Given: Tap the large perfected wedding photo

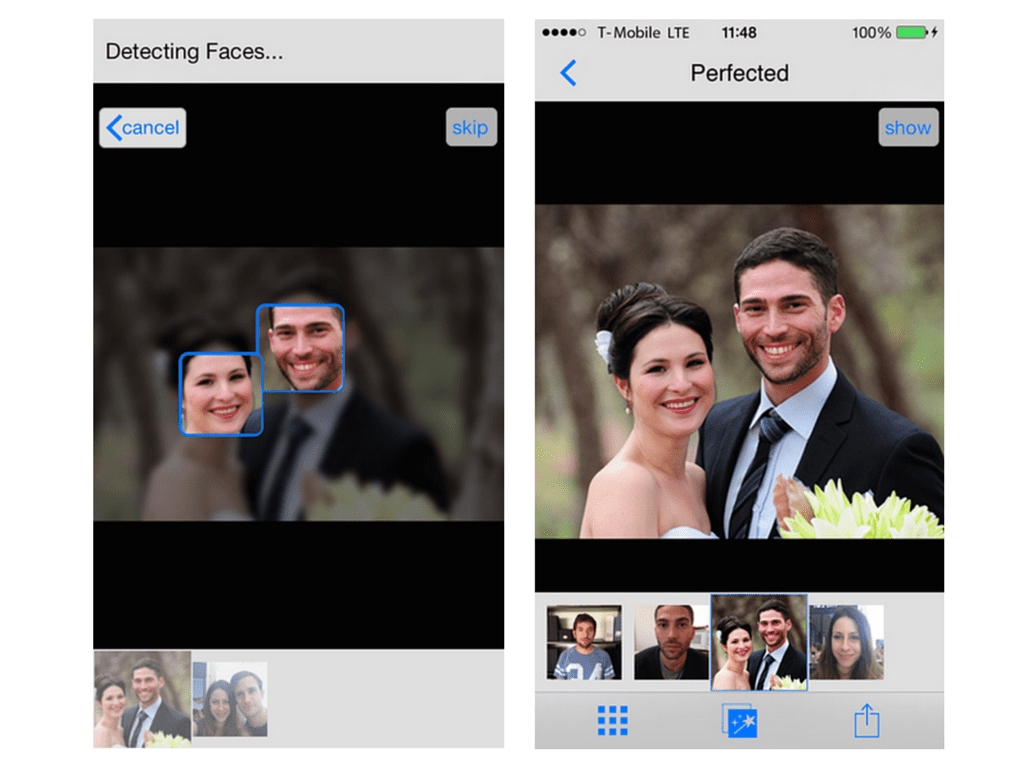Looking at the screenshot, I should (739, 372).
